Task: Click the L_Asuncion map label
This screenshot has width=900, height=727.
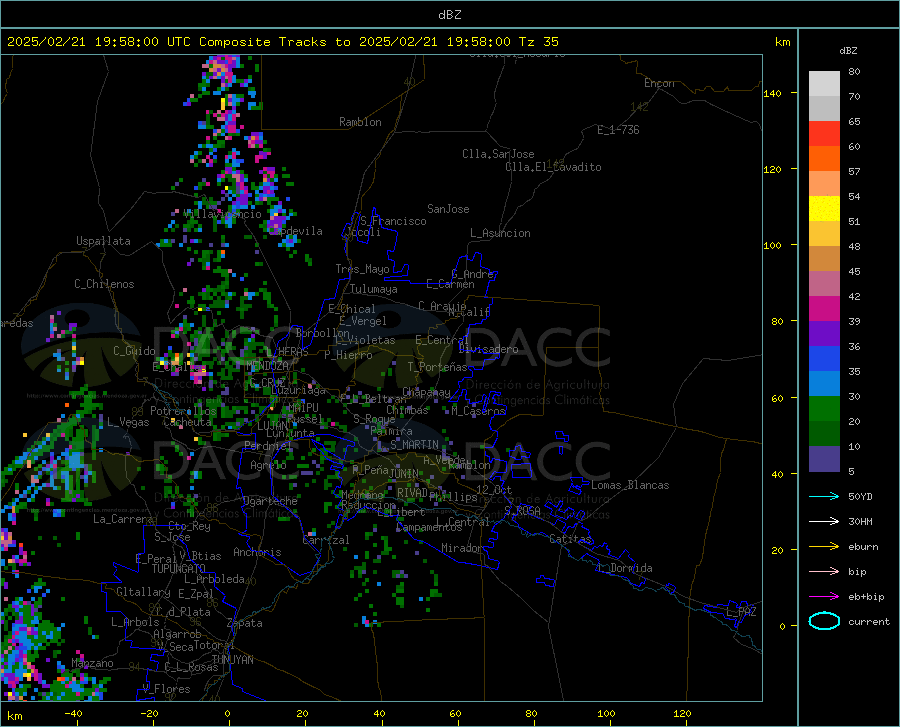Action: 500,233
